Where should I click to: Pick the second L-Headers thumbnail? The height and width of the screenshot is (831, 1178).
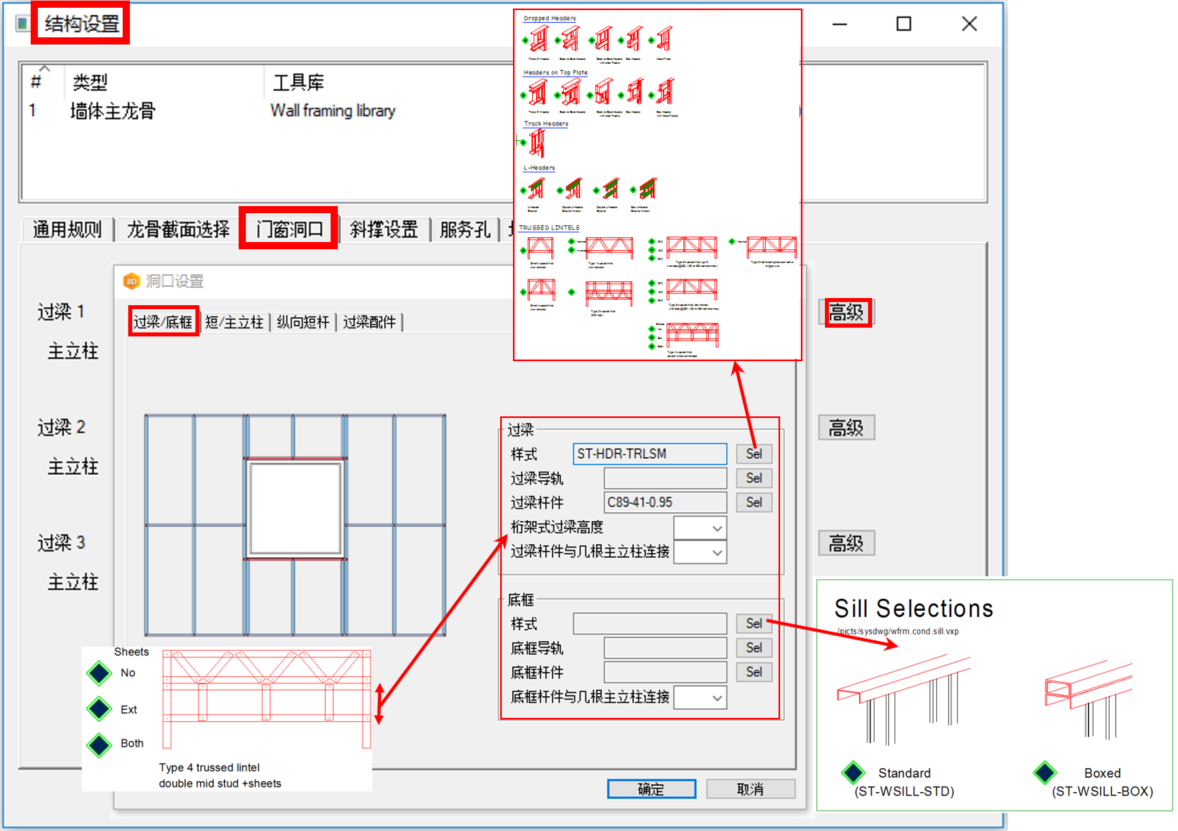573,189
